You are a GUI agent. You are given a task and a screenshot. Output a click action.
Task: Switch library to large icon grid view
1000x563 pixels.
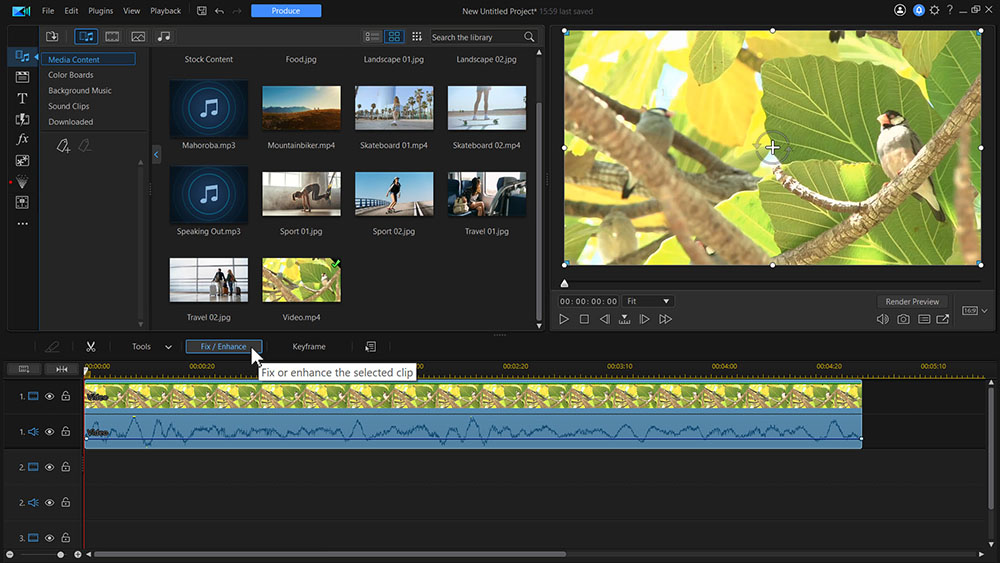point(394,37)
